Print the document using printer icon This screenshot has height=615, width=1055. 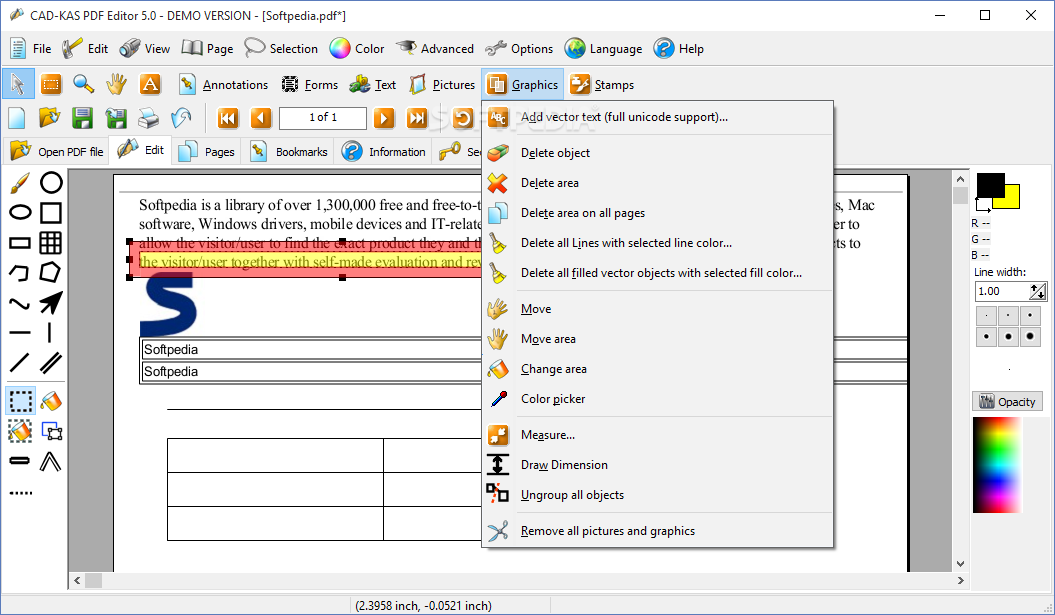coord(148,118)
